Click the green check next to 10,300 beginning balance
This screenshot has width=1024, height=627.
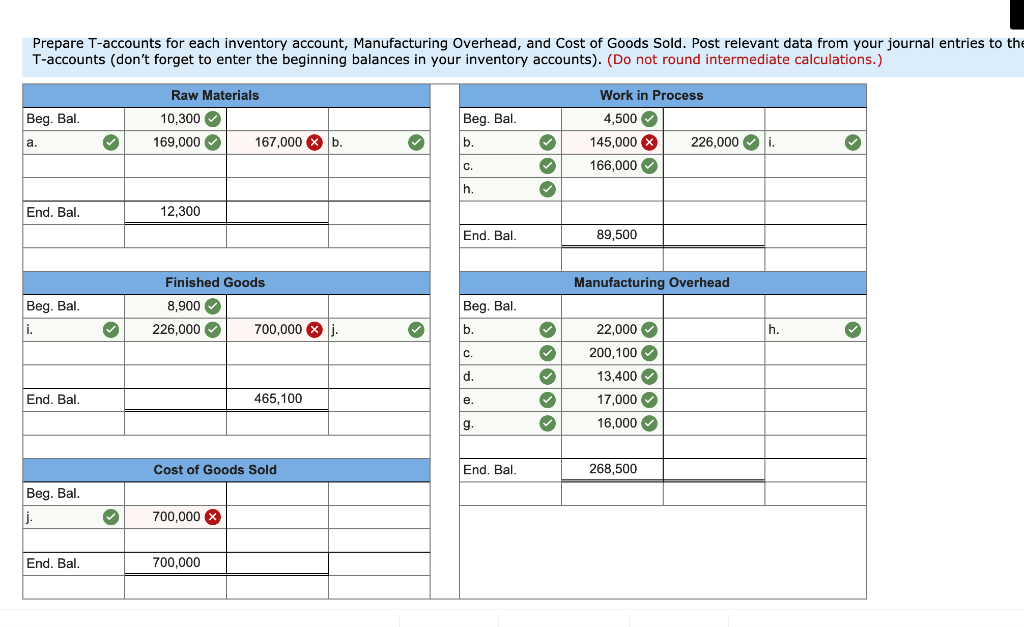pos(213,119)
